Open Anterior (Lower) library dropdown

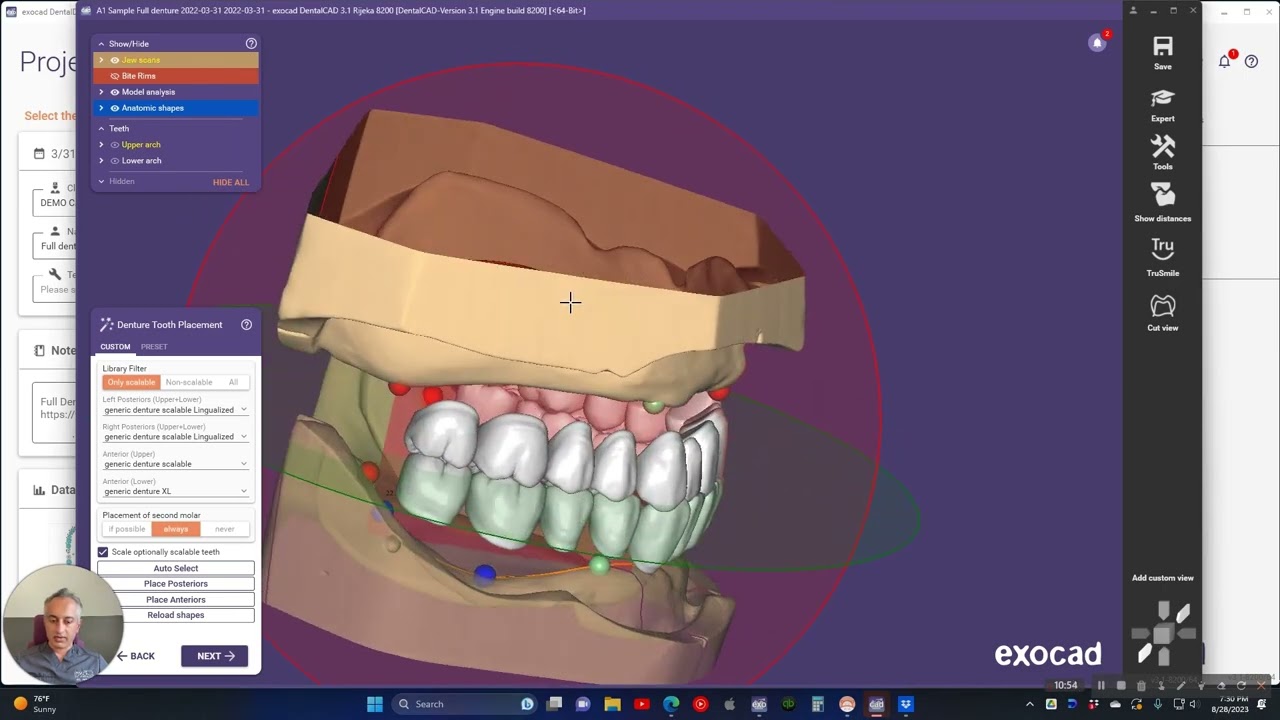point(175,491)
